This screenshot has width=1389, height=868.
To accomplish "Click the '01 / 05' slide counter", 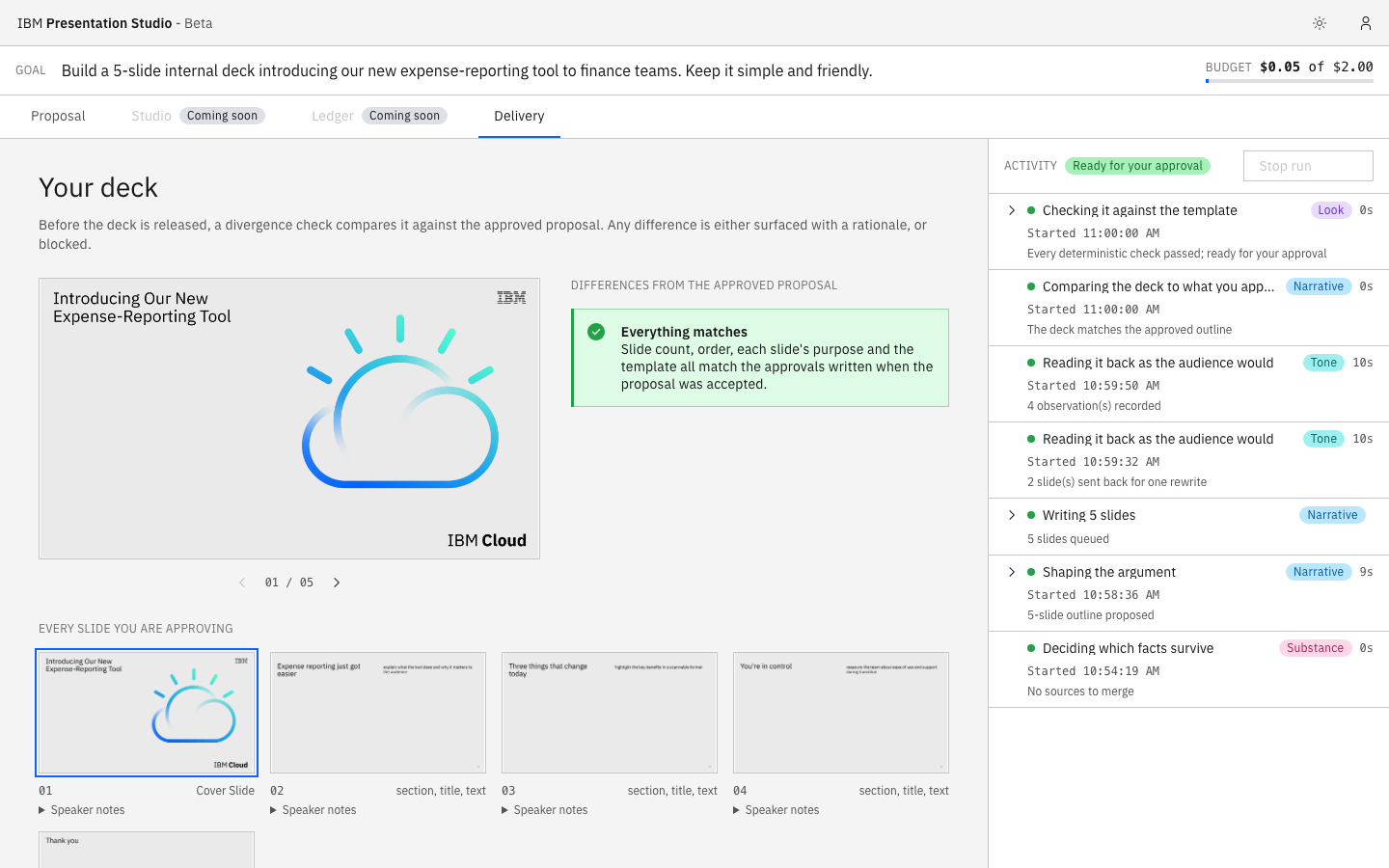I will [x=289, y=583].
